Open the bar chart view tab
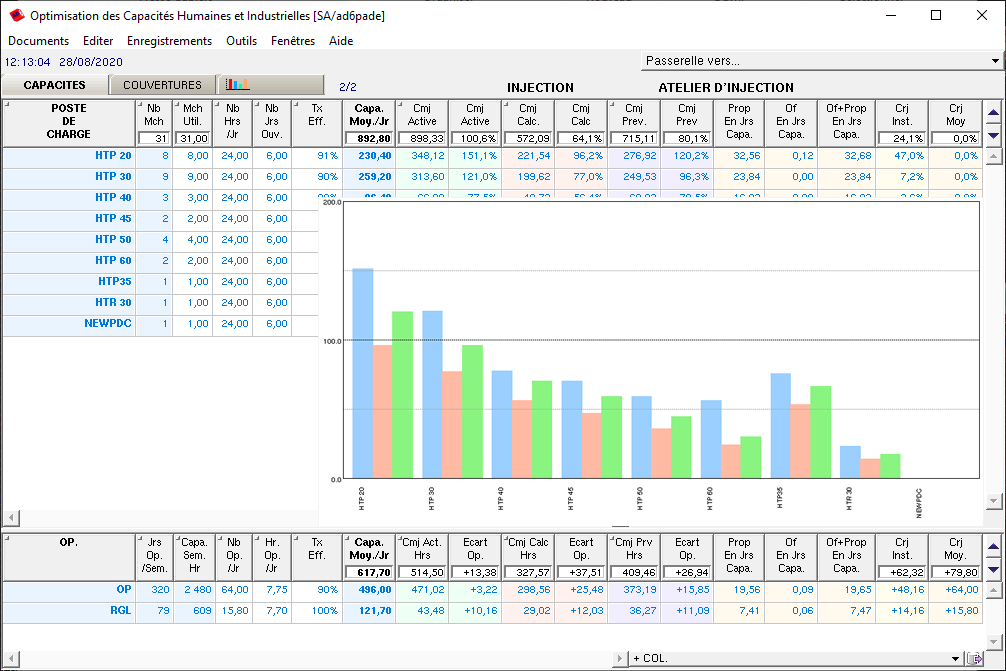This screenshot has height=671, width=1006. click(x=273, y=85)
